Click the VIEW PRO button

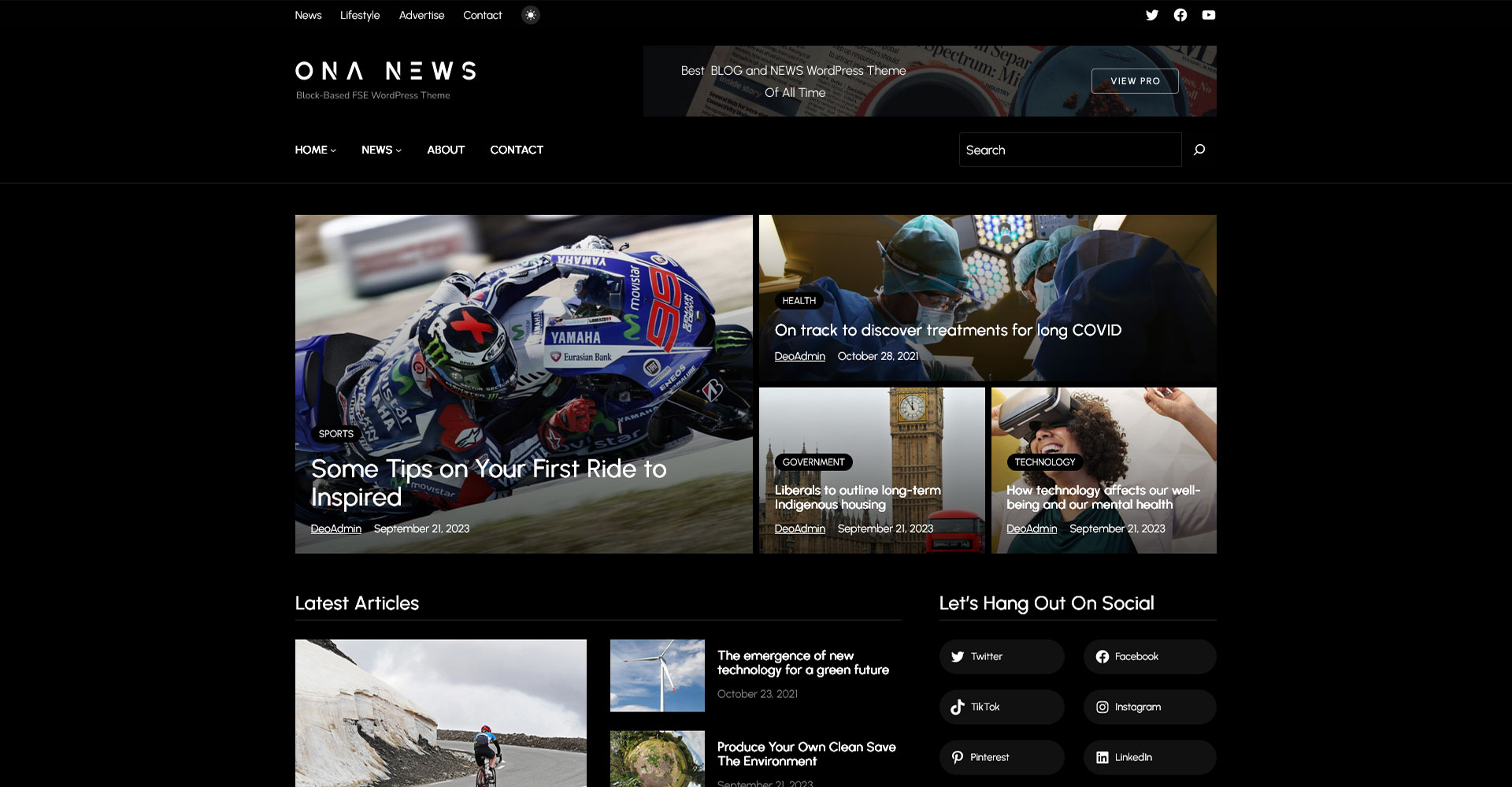(x=1135, y=81)
